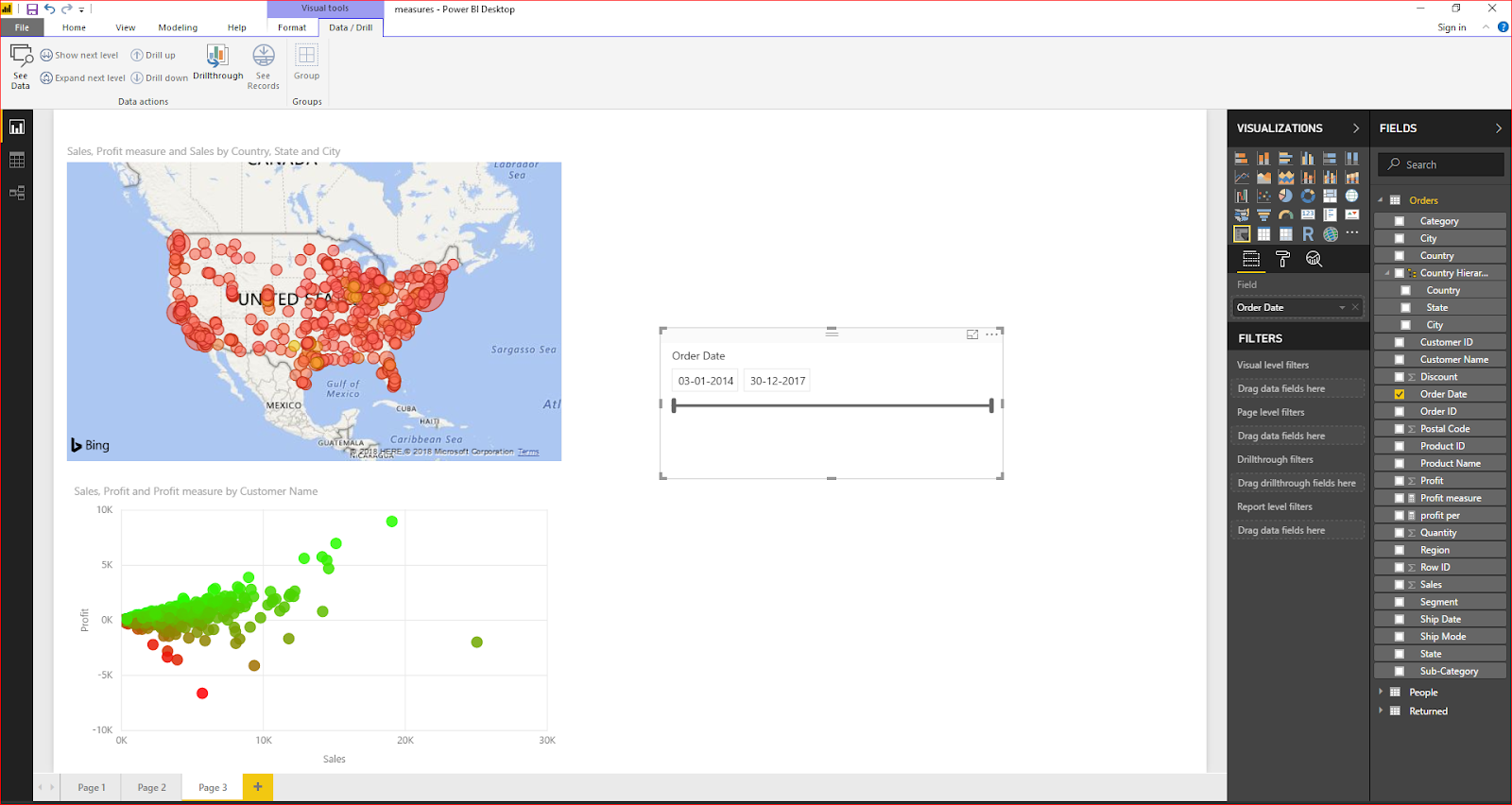Click the Drillthrough ribbon button
1512x805 pixels.
click(218, 63)
